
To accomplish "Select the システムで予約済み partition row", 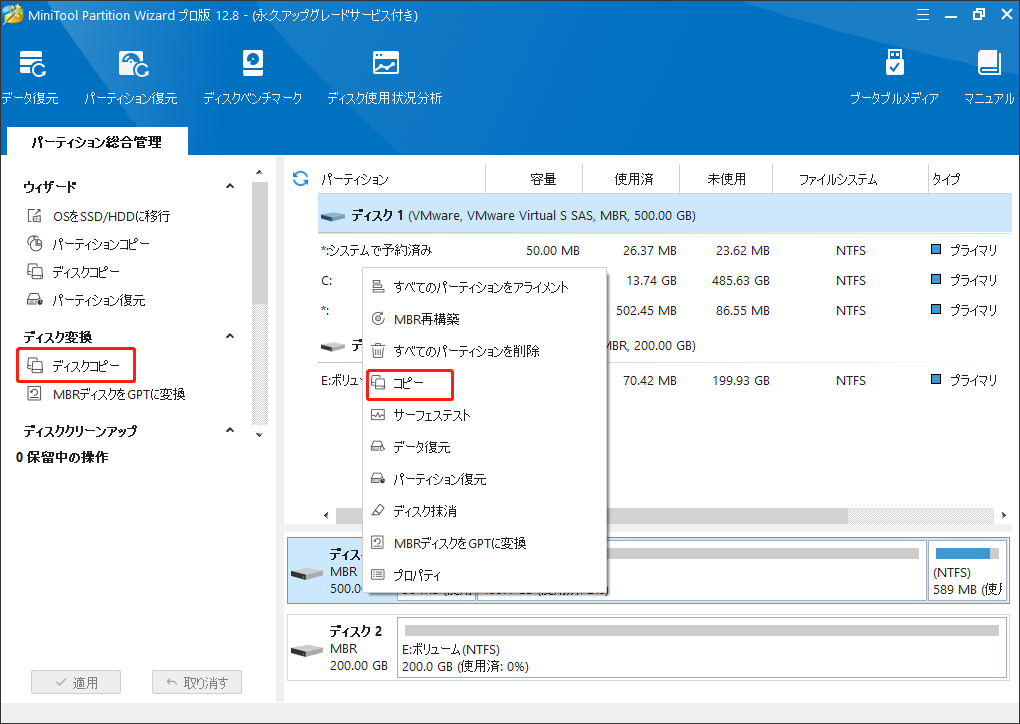I will click(665, 250).
